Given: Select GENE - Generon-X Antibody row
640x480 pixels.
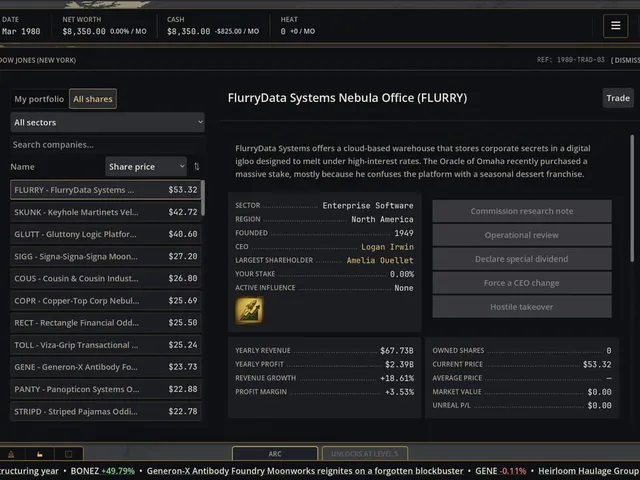Looking at the screenshot, I should tap(106, 367).
